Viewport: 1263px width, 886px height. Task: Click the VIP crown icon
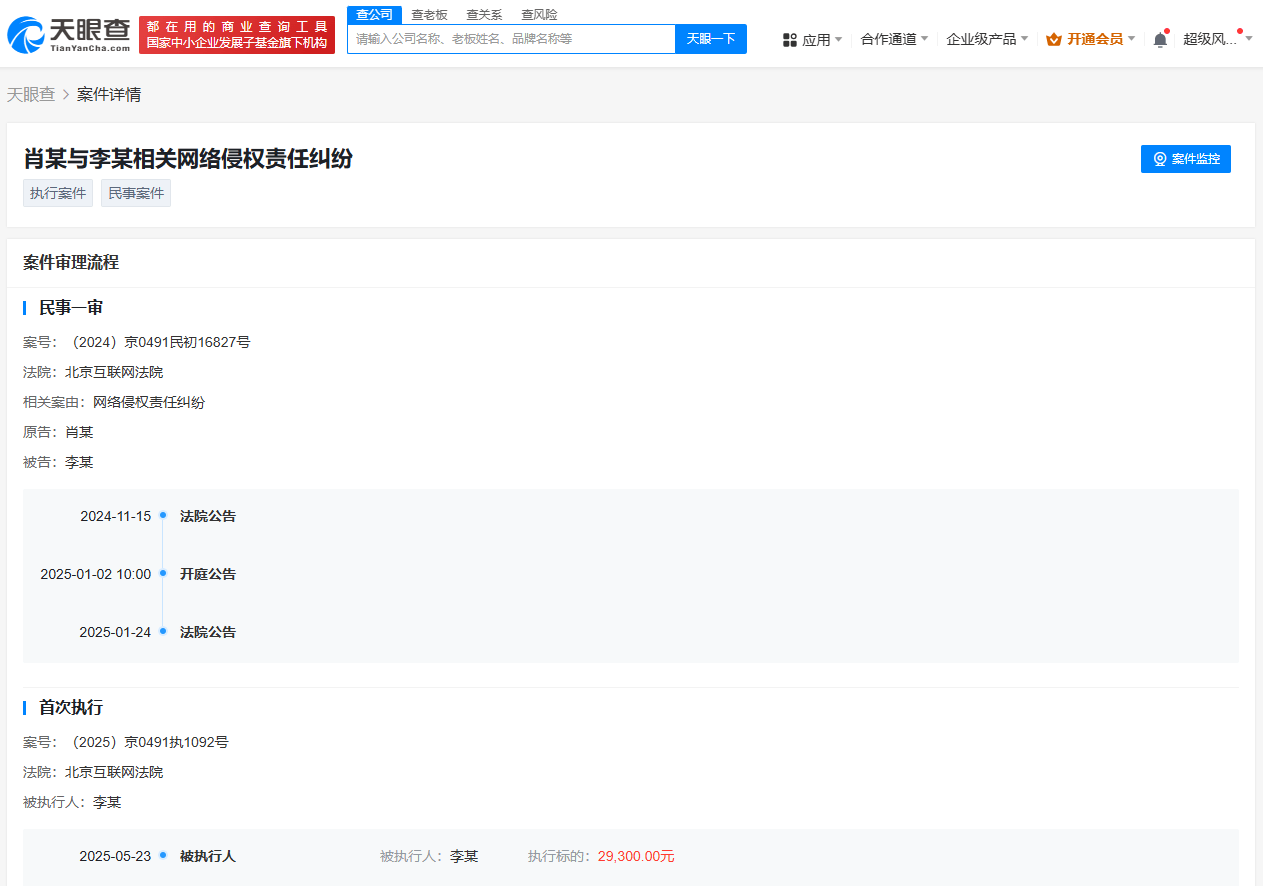point(1053,39)
